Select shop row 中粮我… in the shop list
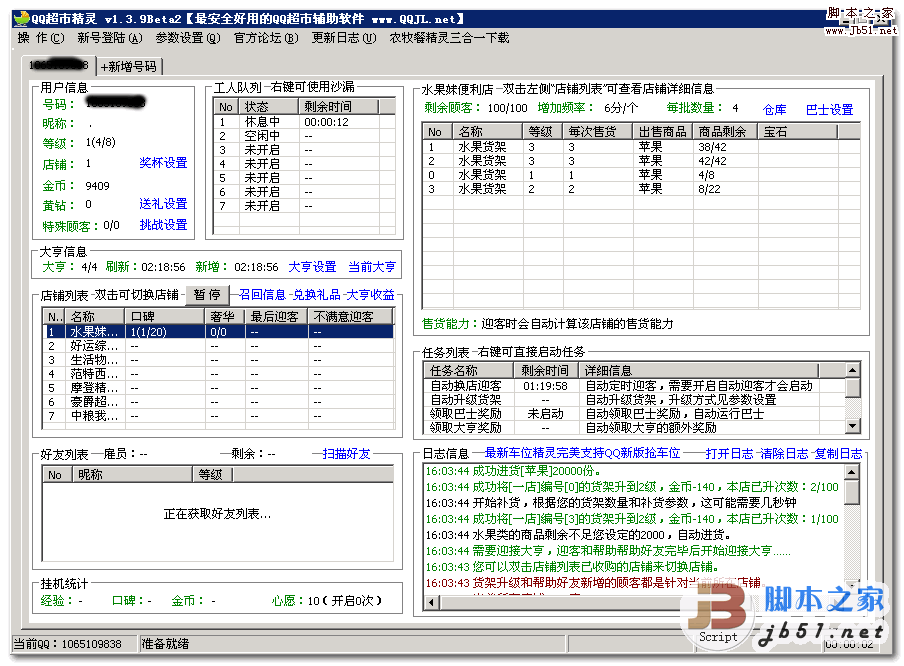904x666 pixels. tap(220, 416)
